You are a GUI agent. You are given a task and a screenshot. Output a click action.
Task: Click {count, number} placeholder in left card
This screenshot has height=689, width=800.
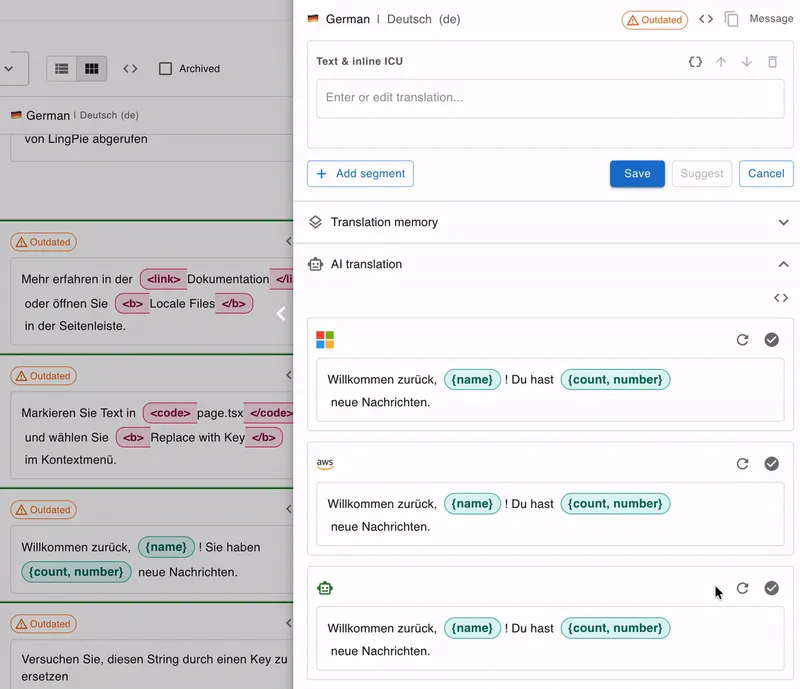76,572
